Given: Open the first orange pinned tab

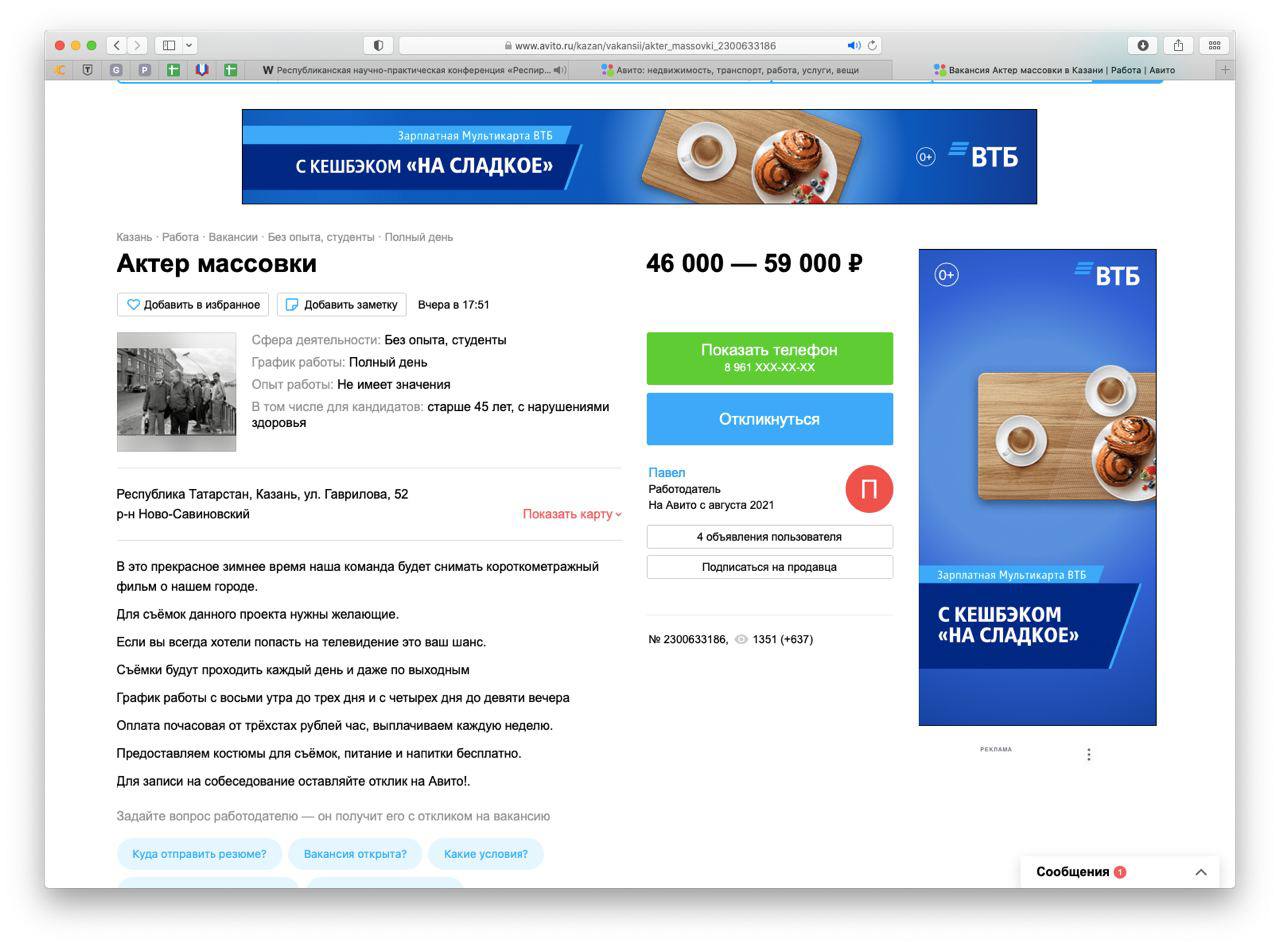Looking at the screenshot, I should coord(59,70).
